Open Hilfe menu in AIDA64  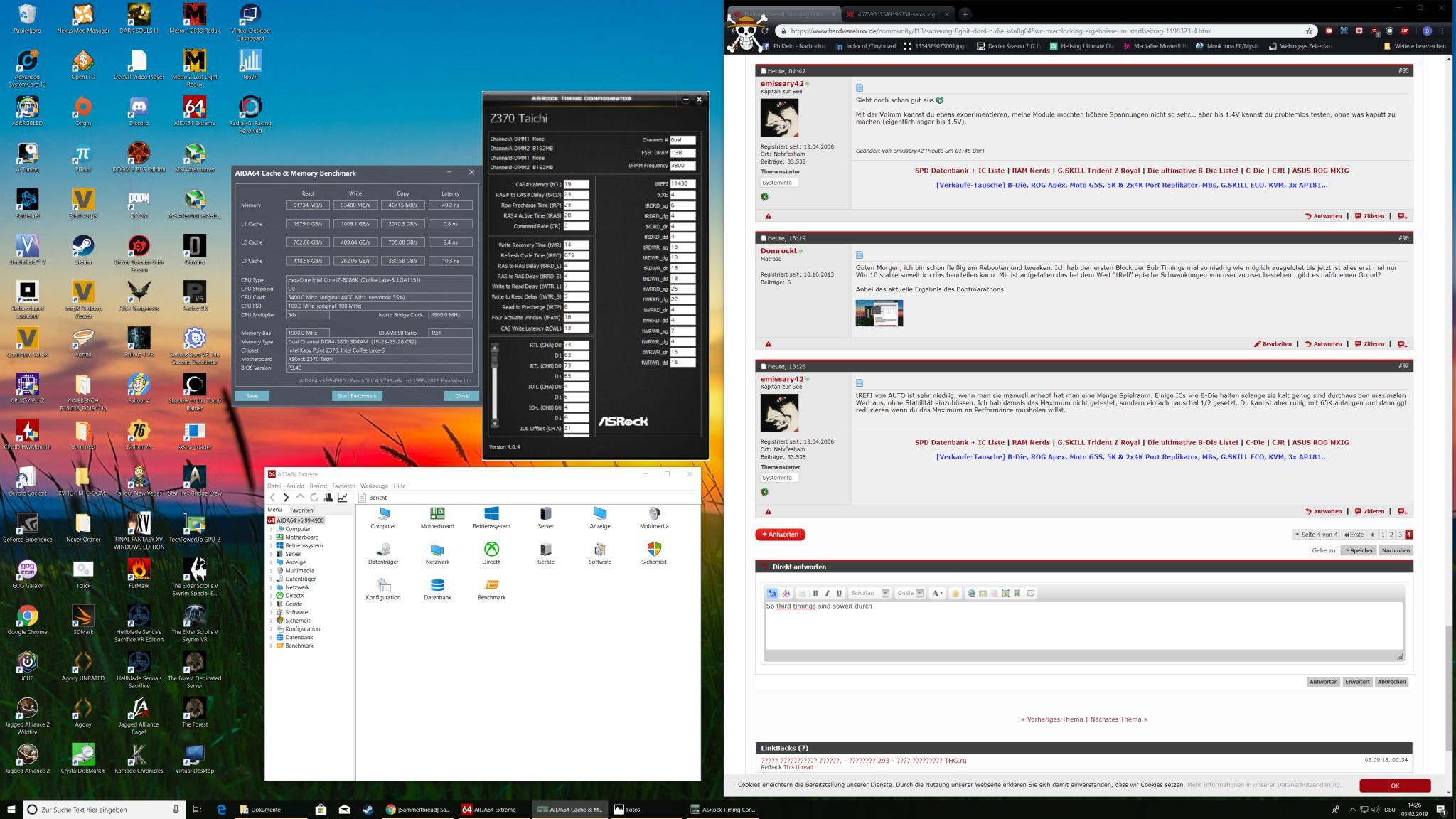(x=400, y=486)
